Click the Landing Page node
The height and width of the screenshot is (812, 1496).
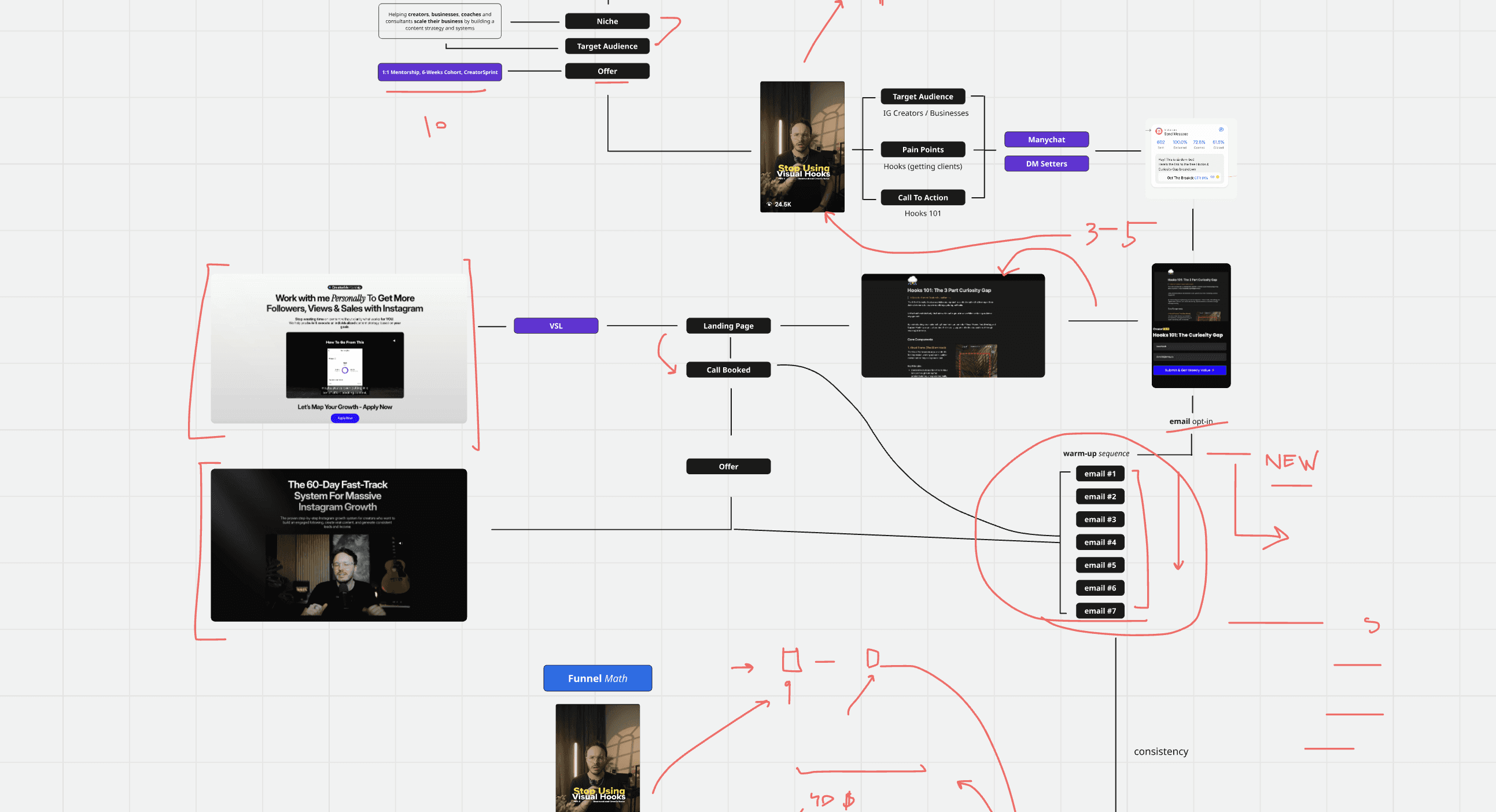tap(728, 326)
